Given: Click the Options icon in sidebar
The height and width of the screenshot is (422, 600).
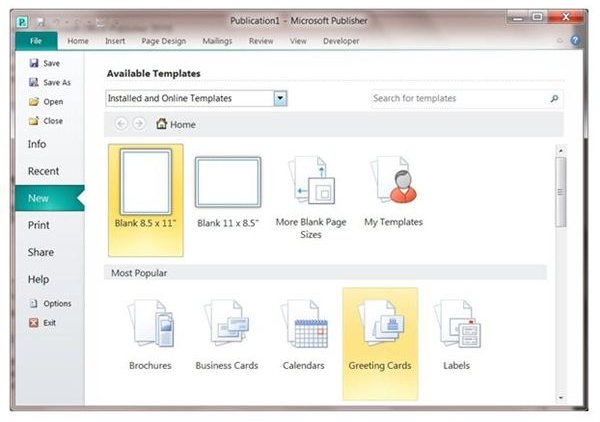Looking at the screenshot, I should 34,303.
